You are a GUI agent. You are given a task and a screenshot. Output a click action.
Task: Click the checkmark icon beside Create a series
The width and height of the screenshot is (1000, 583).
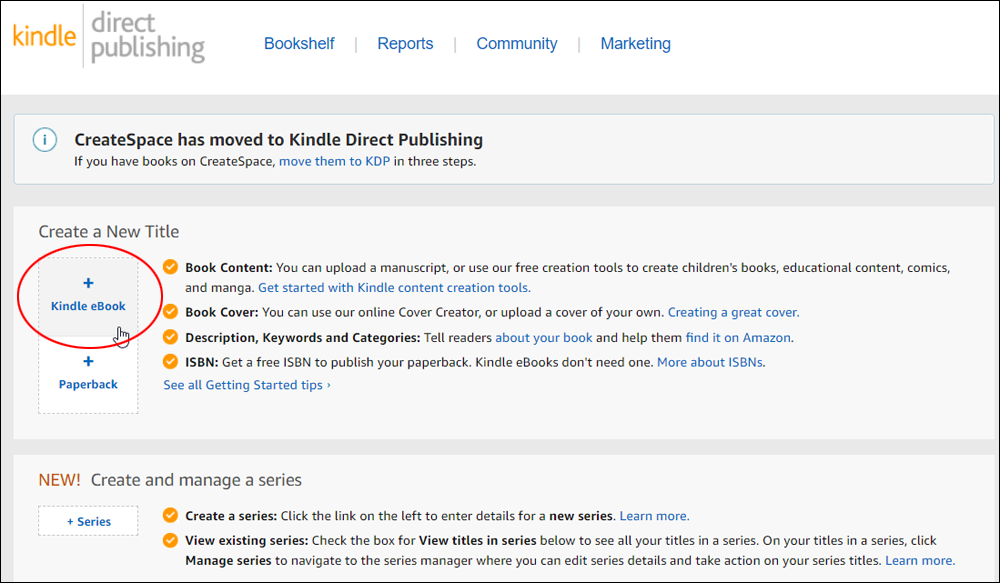pyautogui.click(x=170, y=515)
